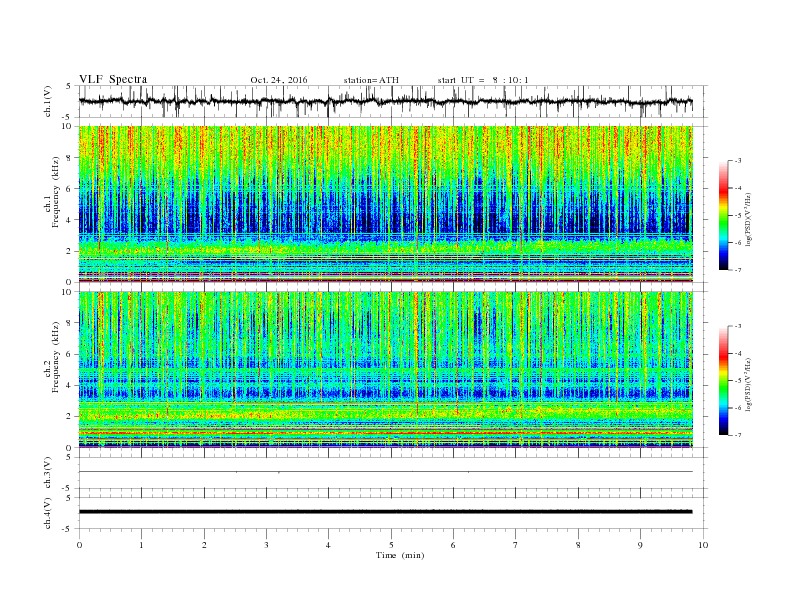Click time-axis tick label "0"
The width and height of the screenshot is (792, 612).
[x=79, y=545]
